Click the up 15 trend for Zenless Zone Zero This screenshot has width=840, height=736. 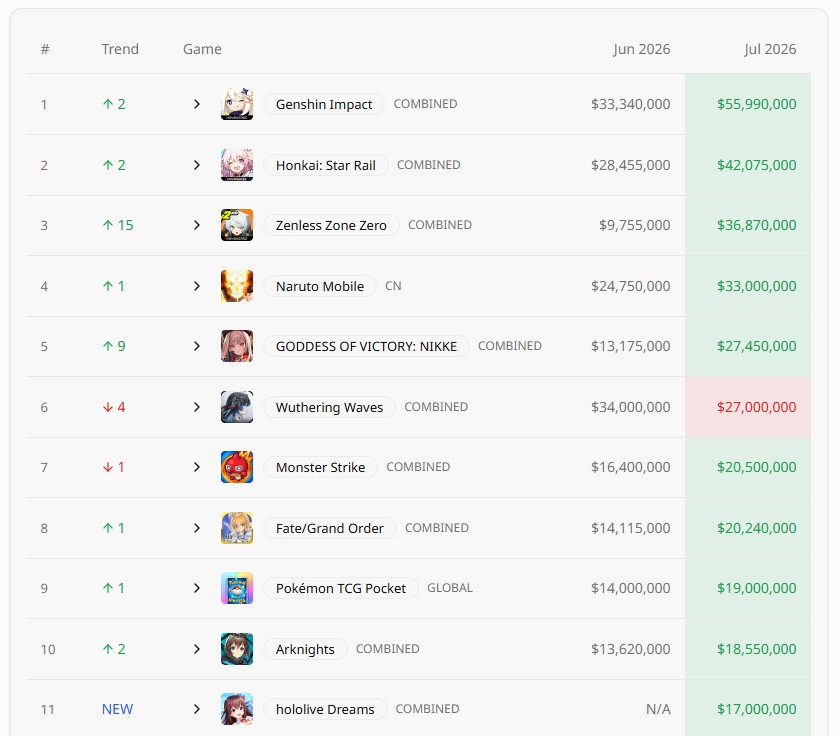(x=118, y=225)
